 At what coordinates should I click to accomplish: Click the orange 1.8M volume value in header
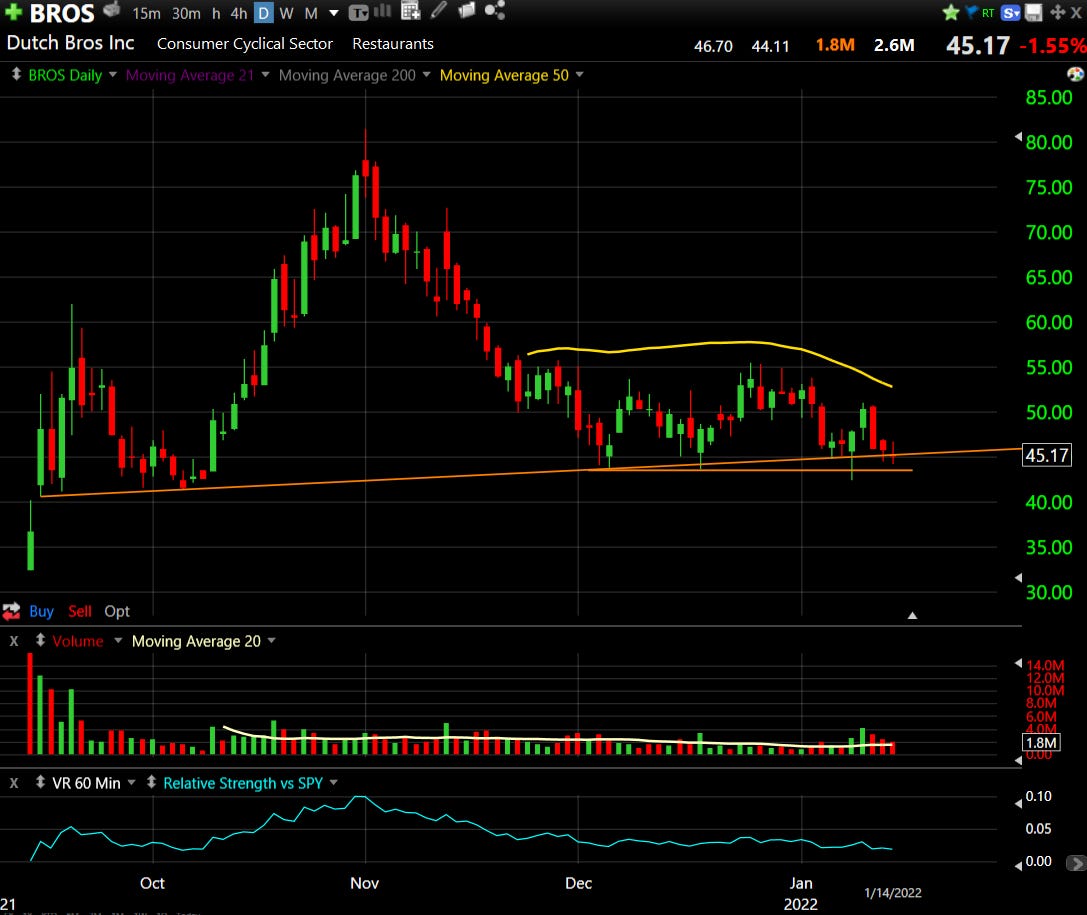coord(835,45)
